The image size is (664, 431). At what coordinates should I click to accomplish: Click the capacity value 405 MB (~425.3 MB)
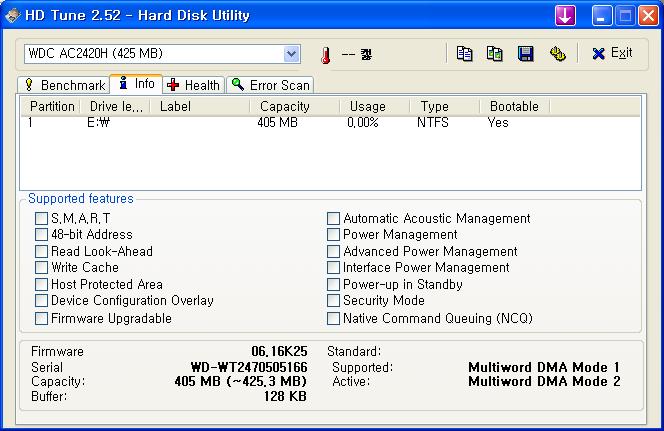(241, 381)
